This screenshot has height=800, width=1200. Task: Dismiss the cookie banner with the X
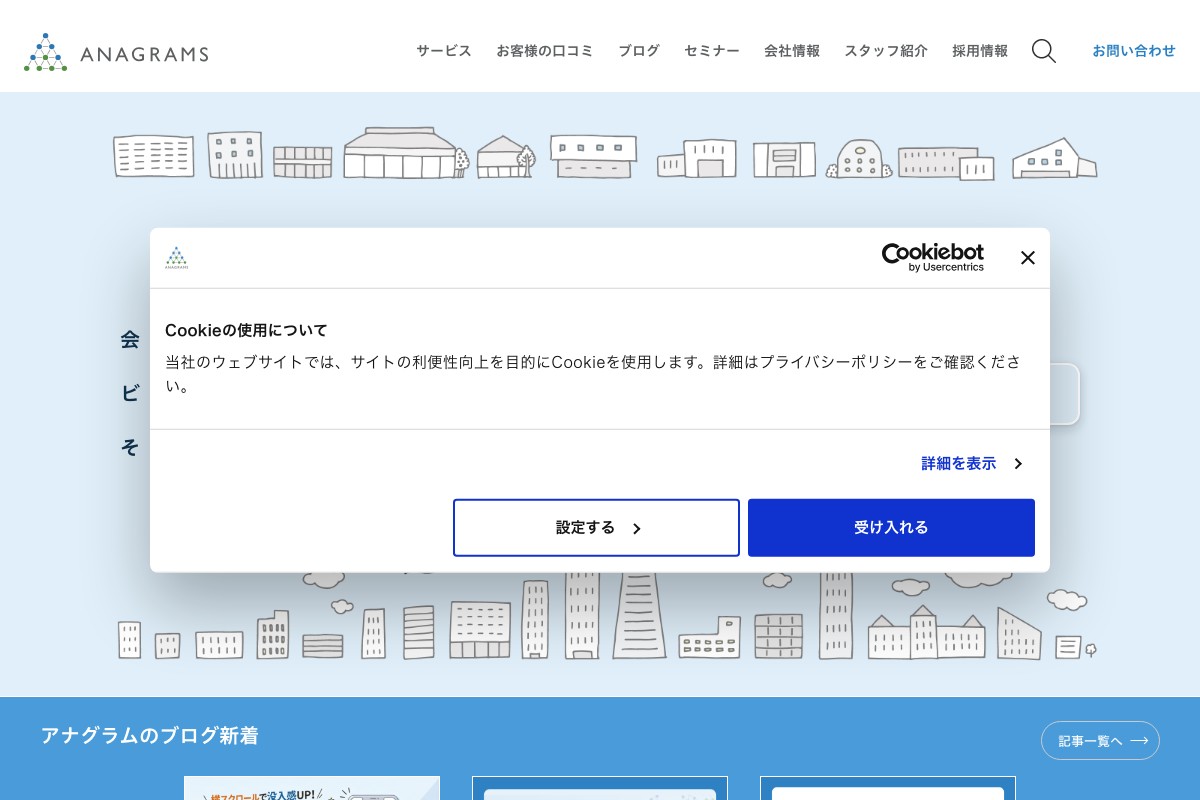coord(1028,258)
